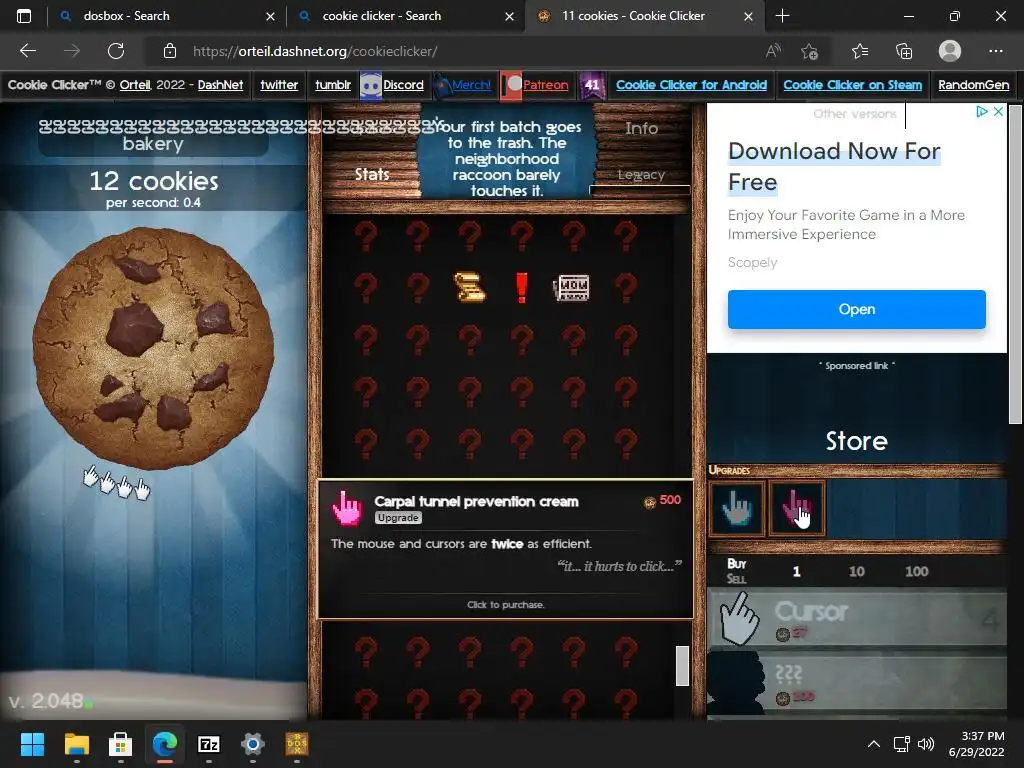Select the red exclamation mark achievement
Viewport: 1024px width, 768px height.
(521, 287)
